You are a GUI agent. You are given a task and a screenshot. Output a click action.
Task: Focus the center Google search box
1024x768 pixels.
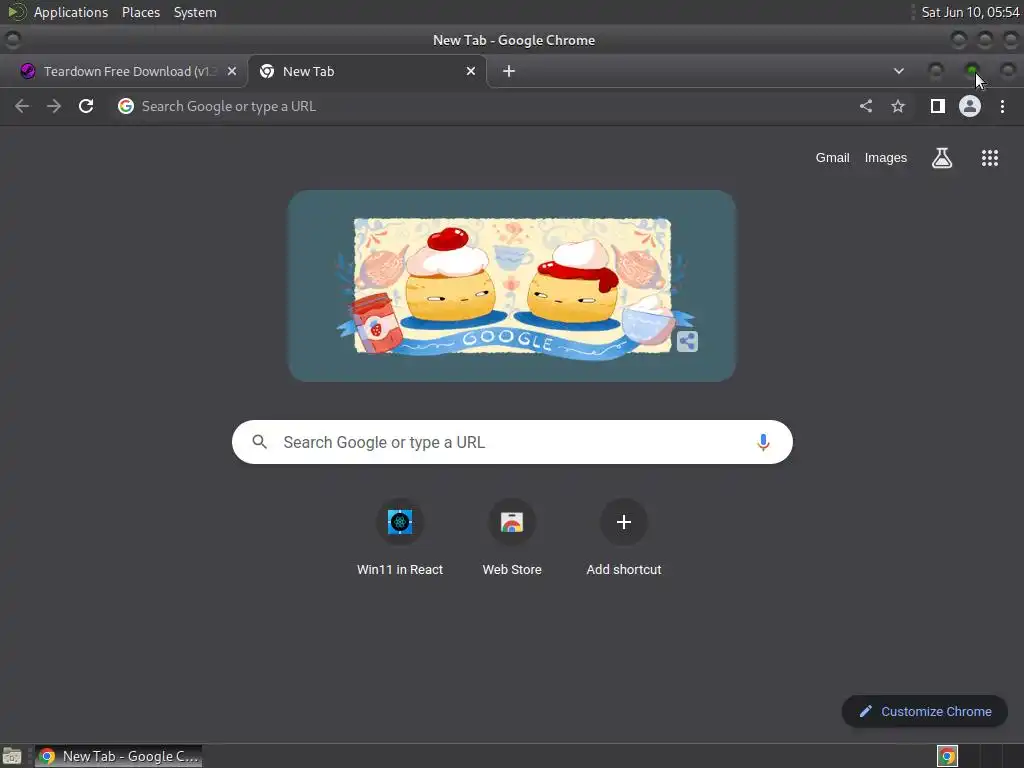tap(512, 442)
